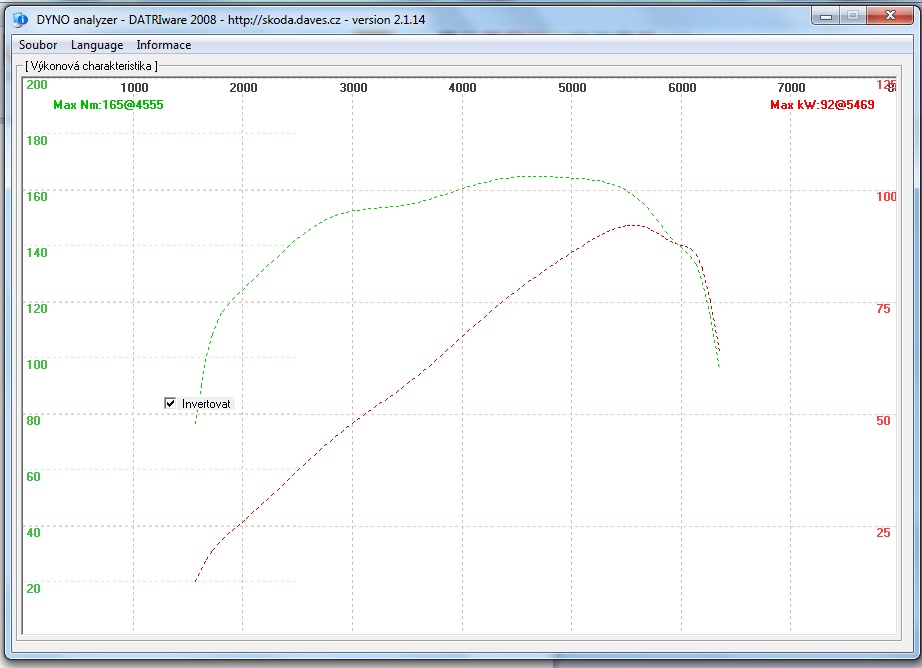Click the green 20 torque axis label
This screenshot has height=668, width=922.
[33, 588]
